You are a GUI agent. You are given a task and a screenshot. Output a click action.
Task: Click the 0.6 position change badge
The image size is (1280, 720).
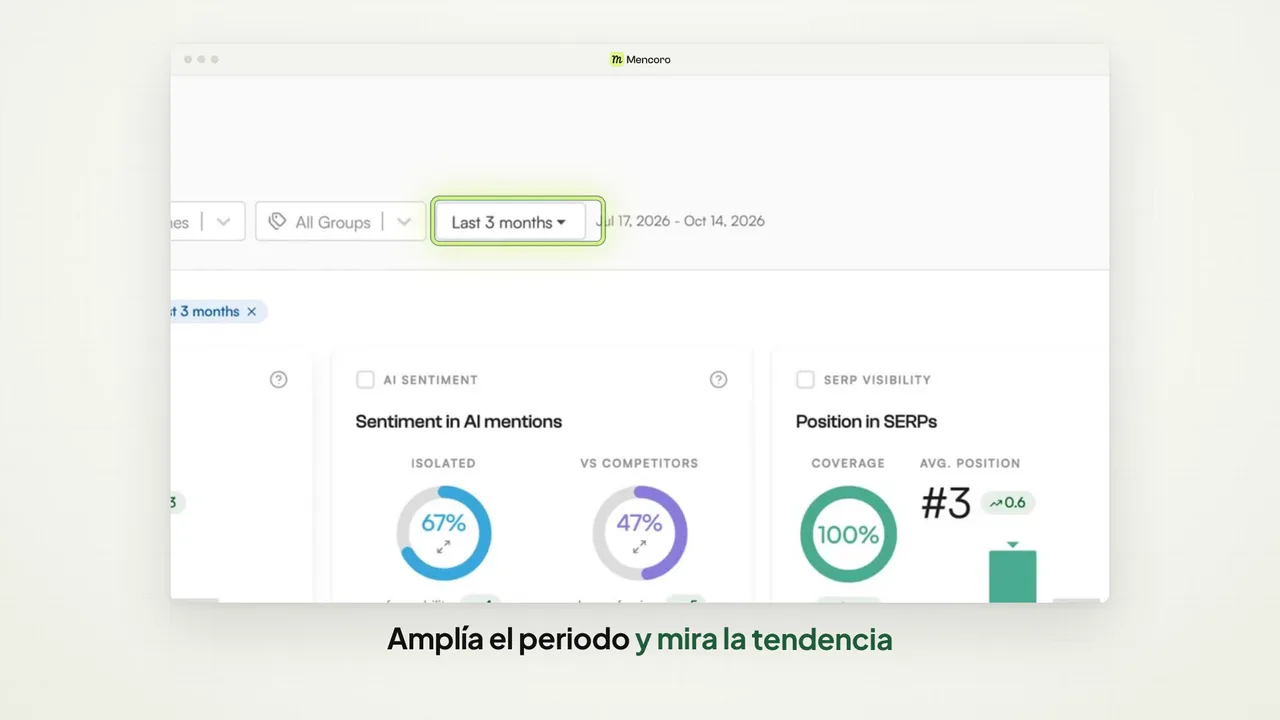tap(1008, 503)
